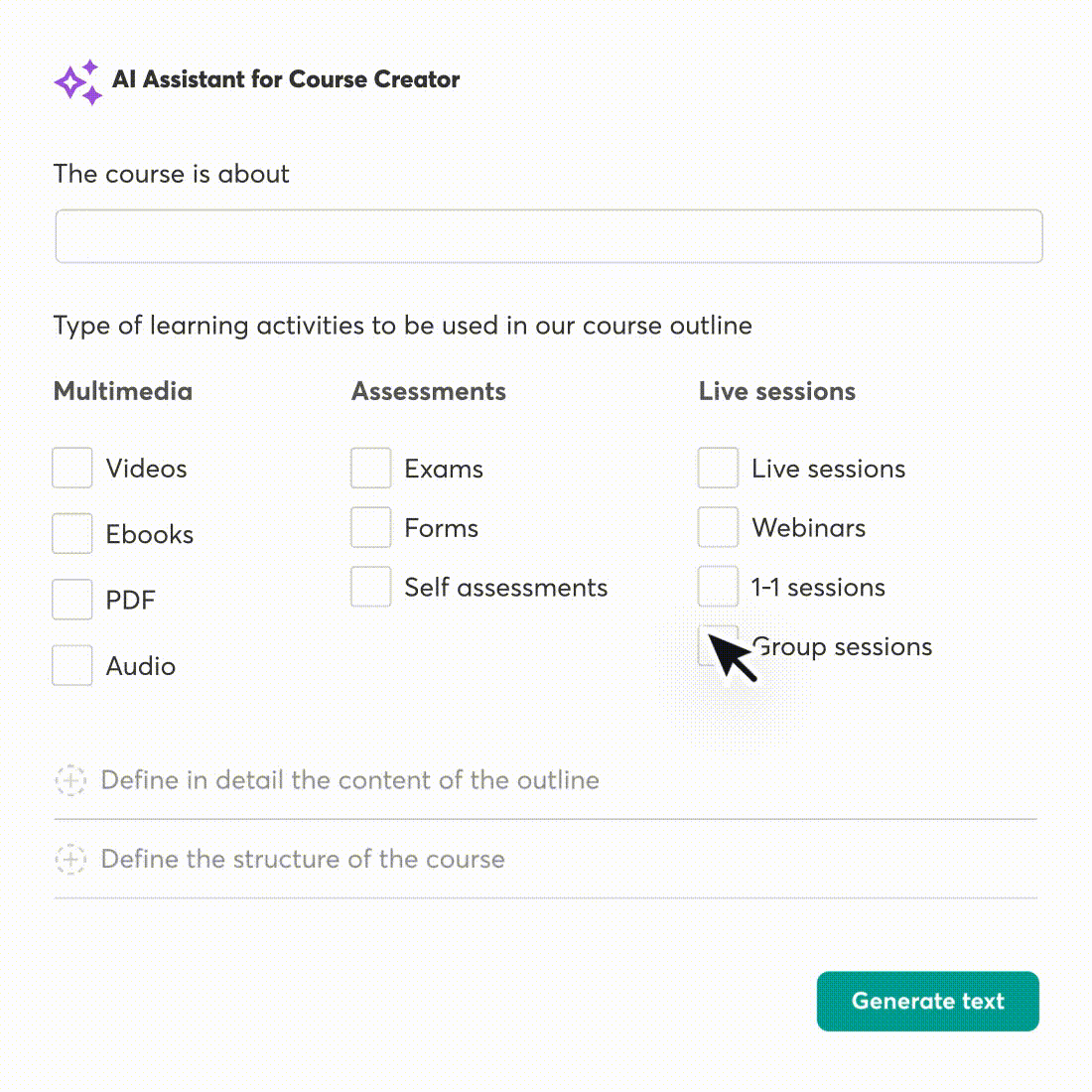This screenshot has height=1092, width=1092.
Task: Toggle the Forms checkbox
Action: click(x=370, y=527)
